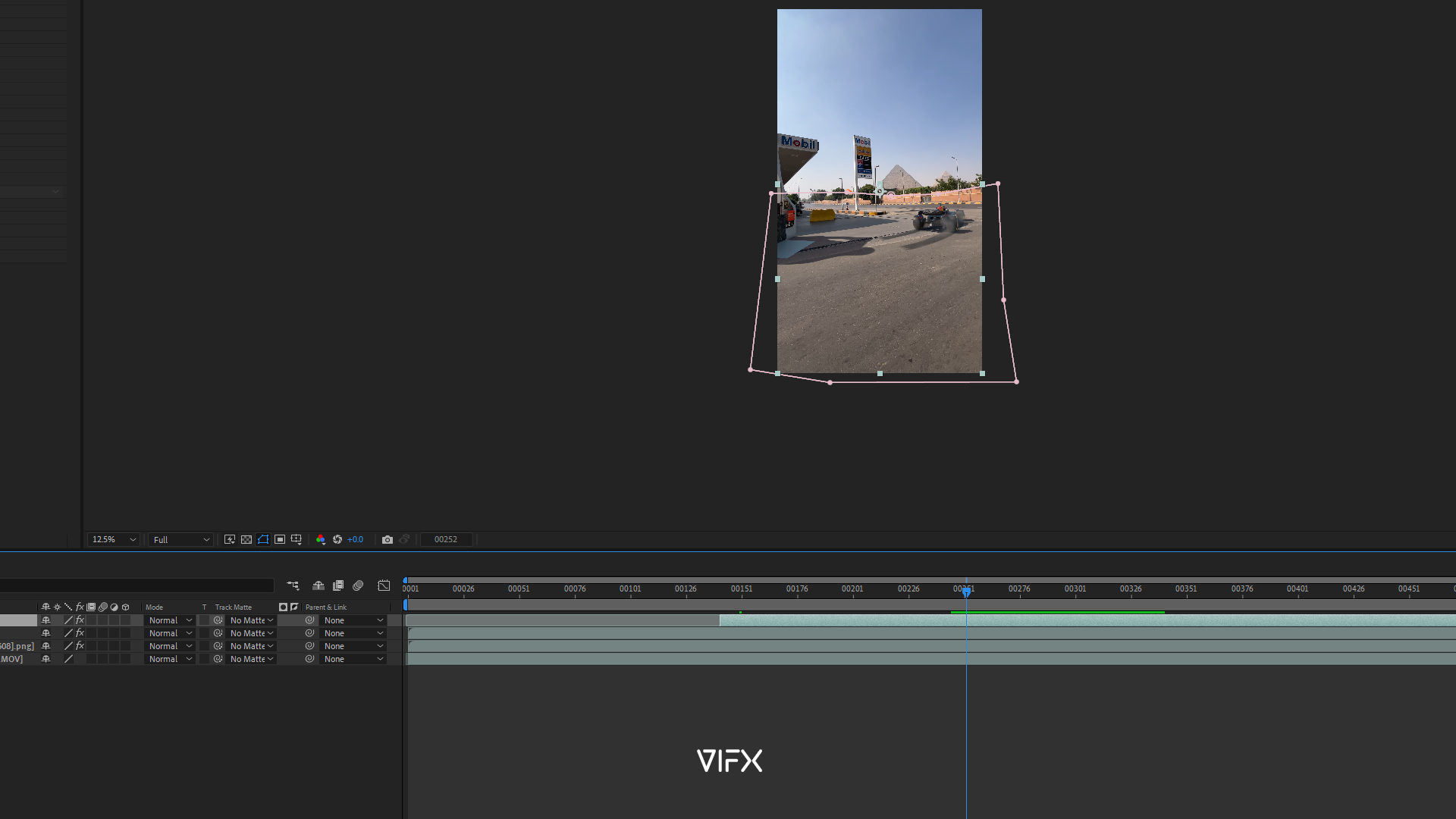The image size is (1456, 819).
Task: Toggle the Motion Blur enable switch
Action: click(x=358, y=585)
